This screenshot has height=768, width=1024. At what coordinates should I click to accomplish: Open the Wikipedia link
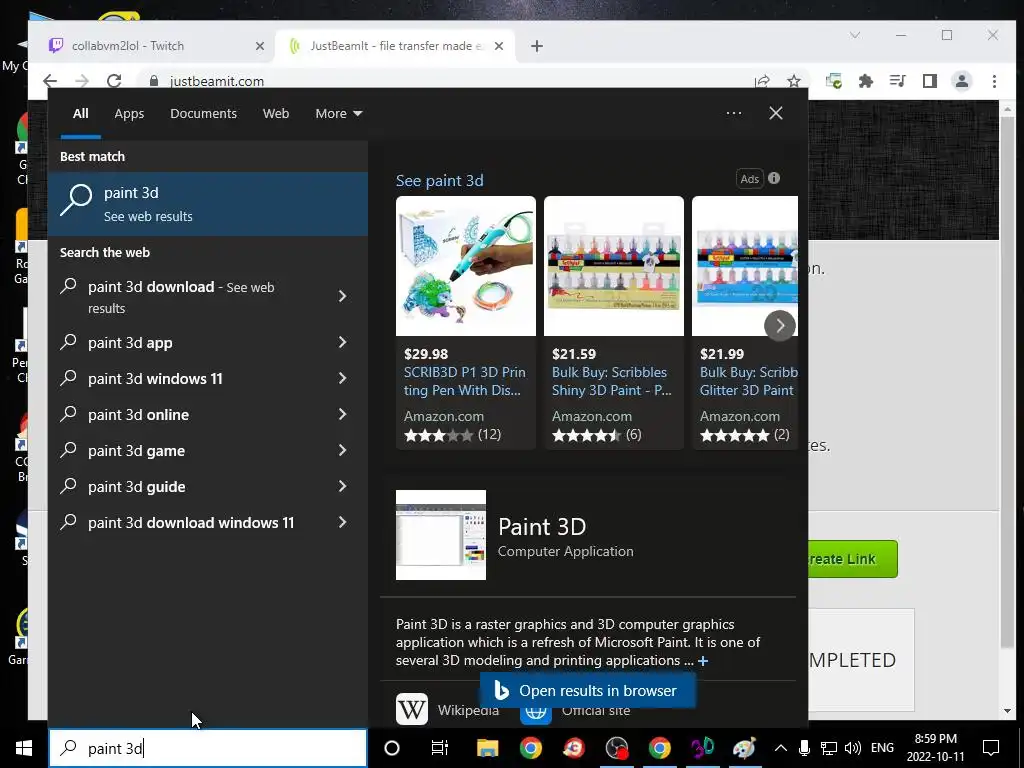447,709
